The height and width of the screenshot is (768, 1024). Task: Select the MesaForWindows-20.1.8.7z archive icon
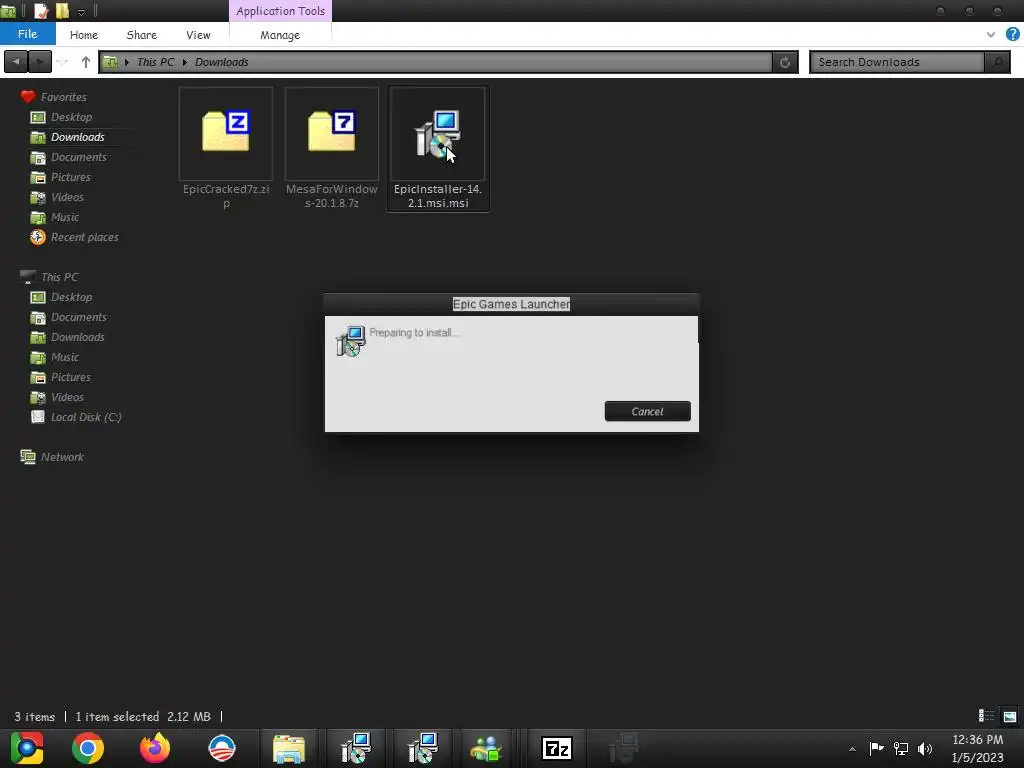(x=332, y=132)
